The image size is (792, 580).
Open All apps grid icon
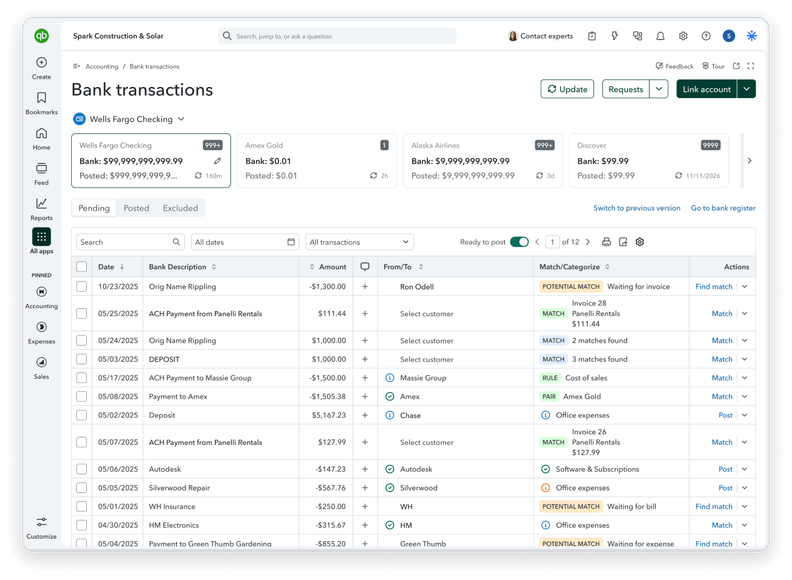(x=41, y=236)
